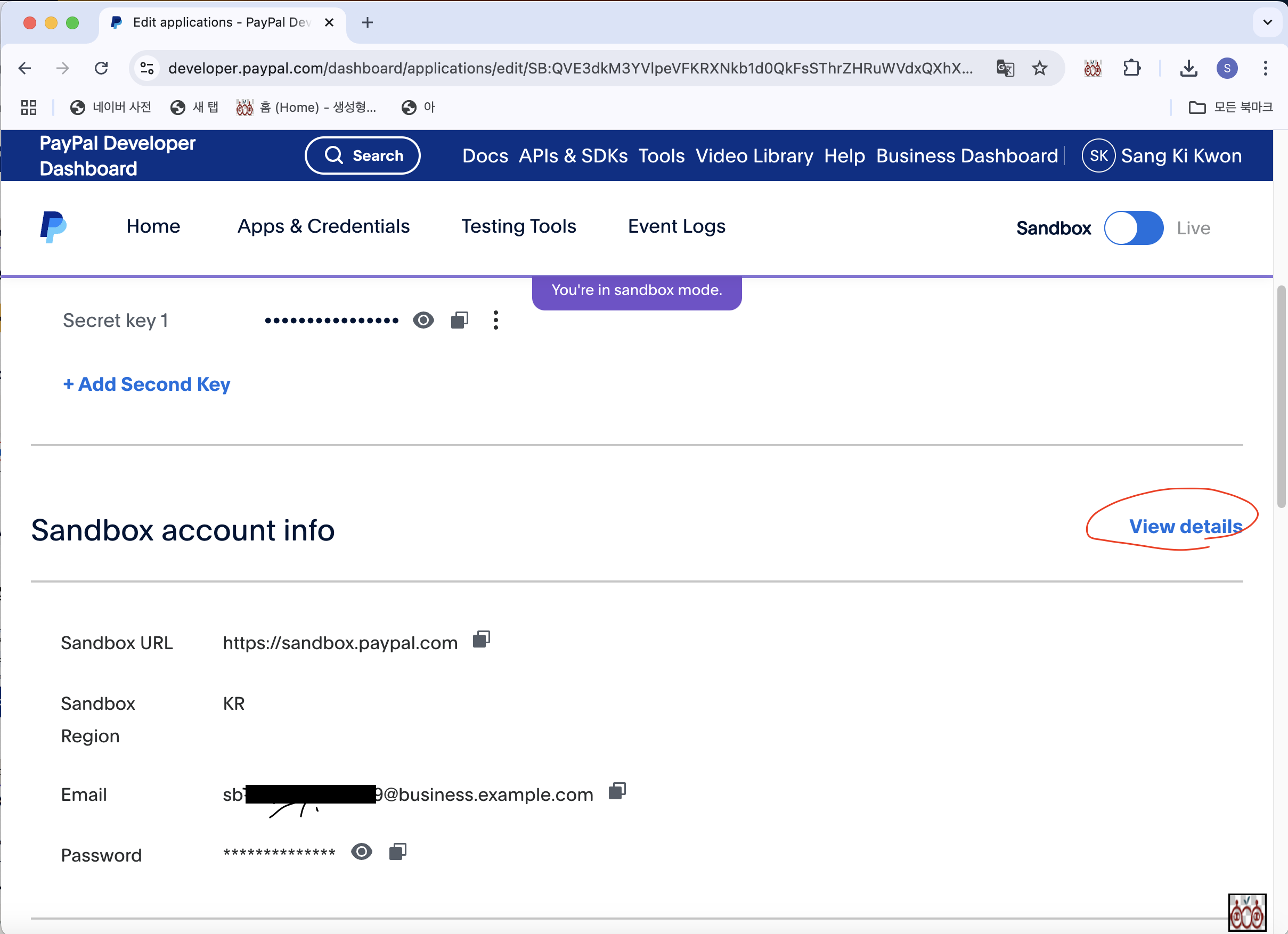Open the 아 bookmark
The width and height of the screenshot is (1288, 934).
(x=419, y=108)
